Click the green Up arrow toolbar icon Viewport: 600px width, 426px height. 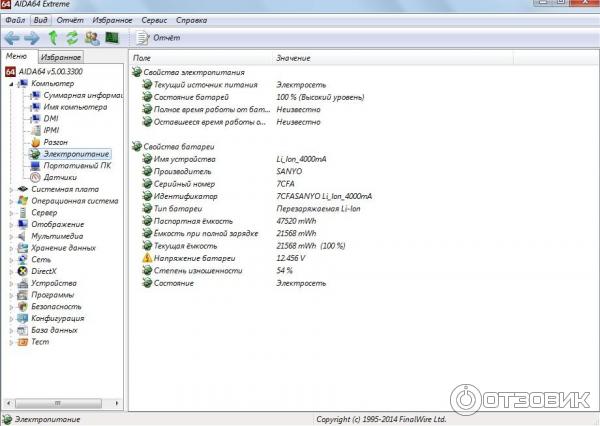coord(53,38)
